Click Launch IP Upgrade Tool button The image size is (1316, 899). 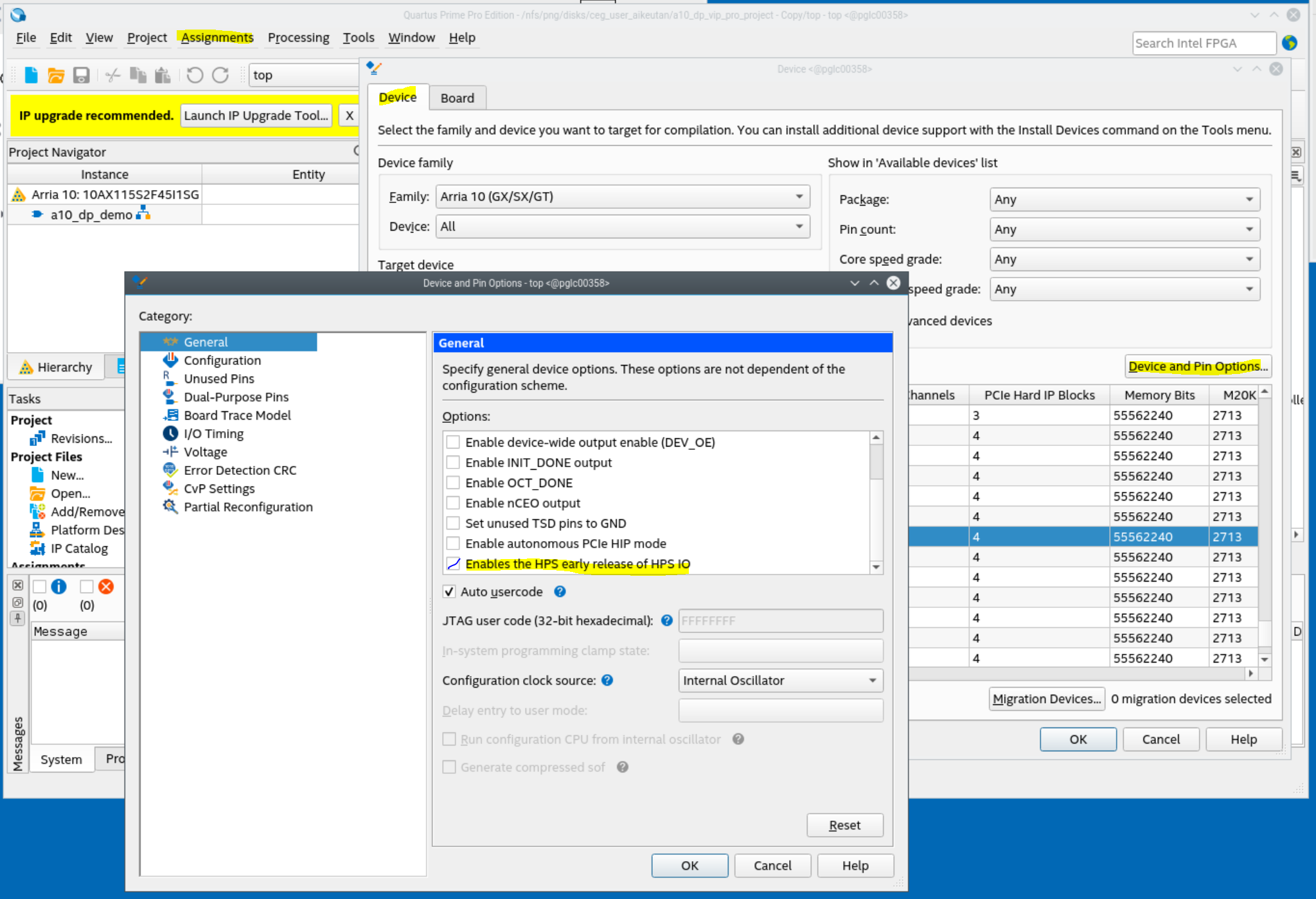point(256,116)
